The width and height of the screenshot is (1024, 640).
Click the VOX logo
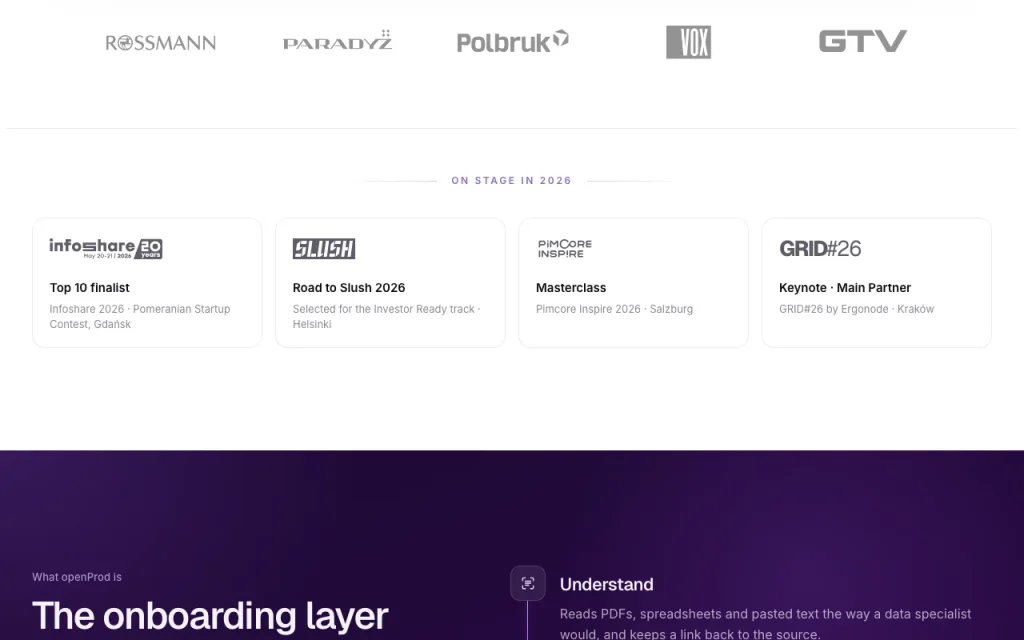pyautogui.click(x=688, y=42)
